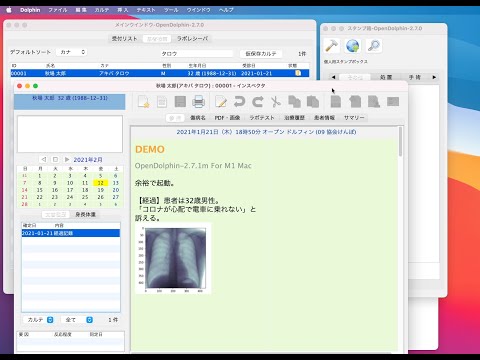Select the ラボテスト tab
The width and height of the screenshot is (480, 360).
coord(262,118)
